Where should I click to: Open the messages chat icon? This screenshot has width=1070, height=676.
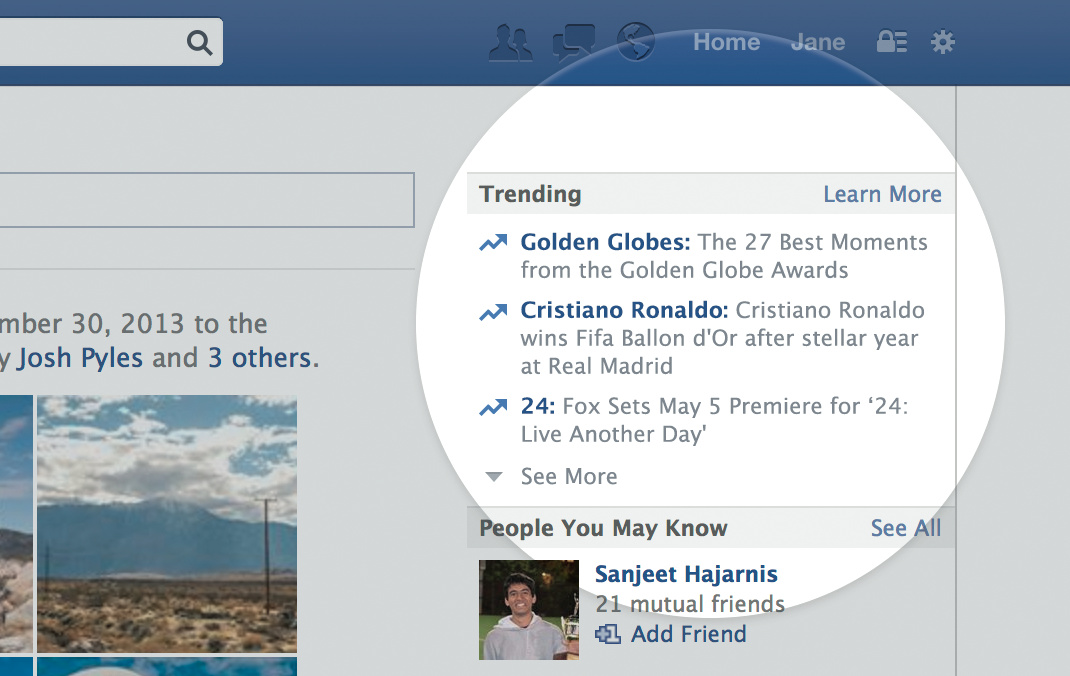(573, 42)
